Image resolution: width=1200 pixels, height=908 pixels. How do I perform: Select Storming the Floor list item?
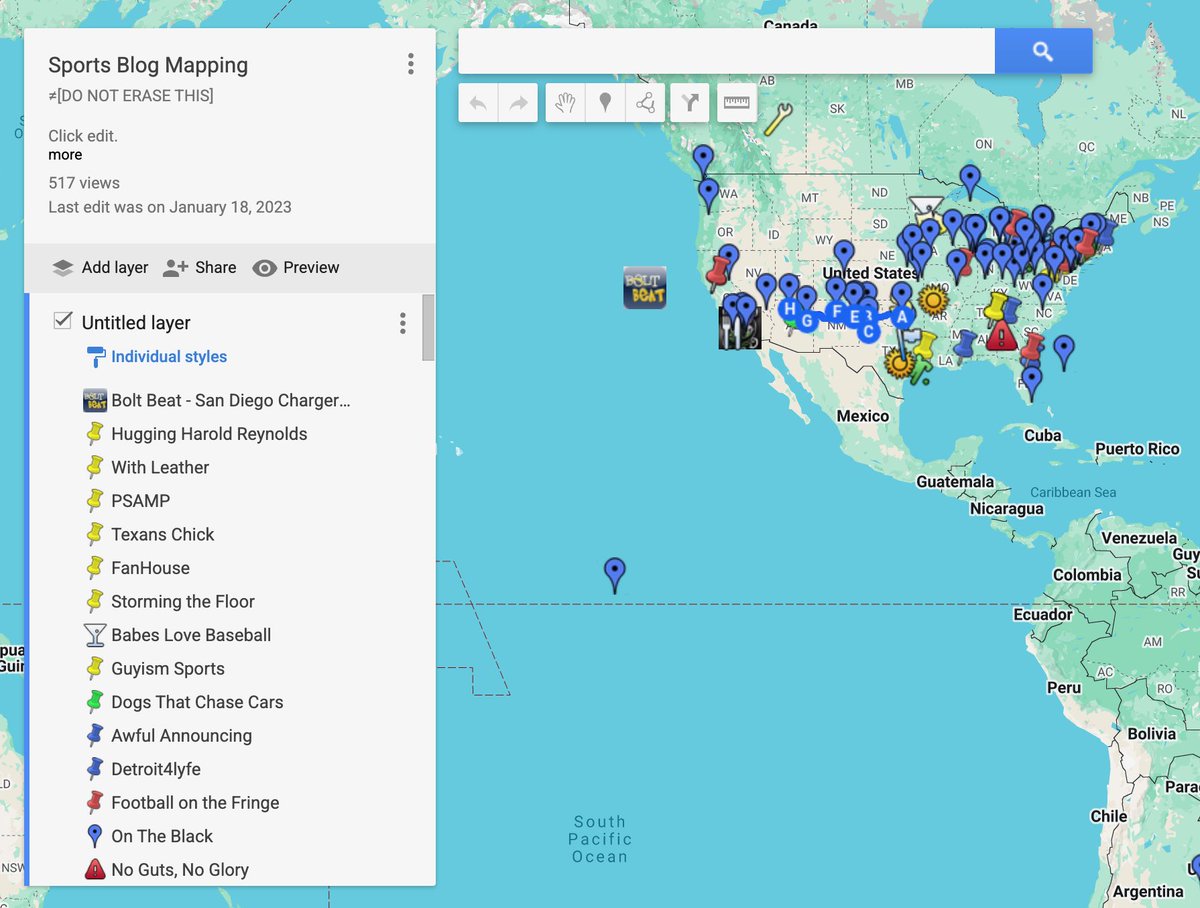(x=183, y=601)
